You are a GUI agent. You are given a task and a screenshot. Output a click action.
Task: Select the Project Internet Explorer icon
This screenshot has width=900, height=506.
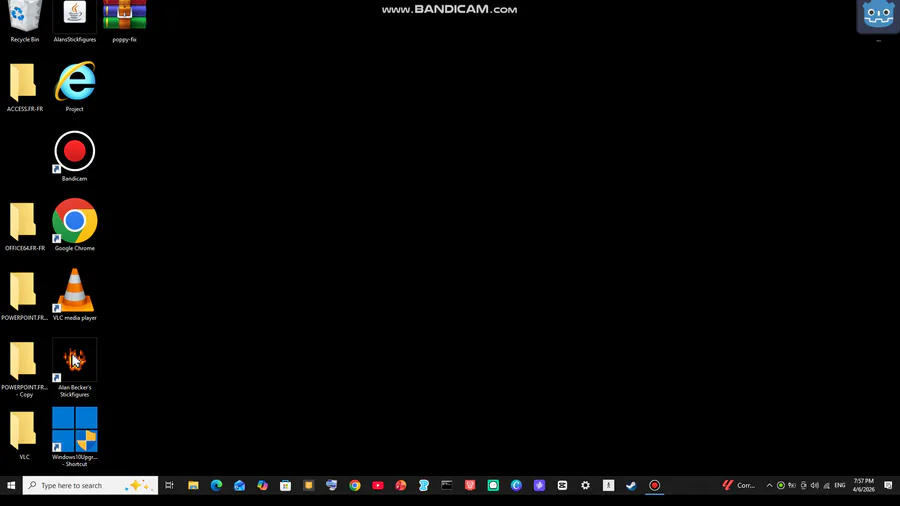pos(75,87)
